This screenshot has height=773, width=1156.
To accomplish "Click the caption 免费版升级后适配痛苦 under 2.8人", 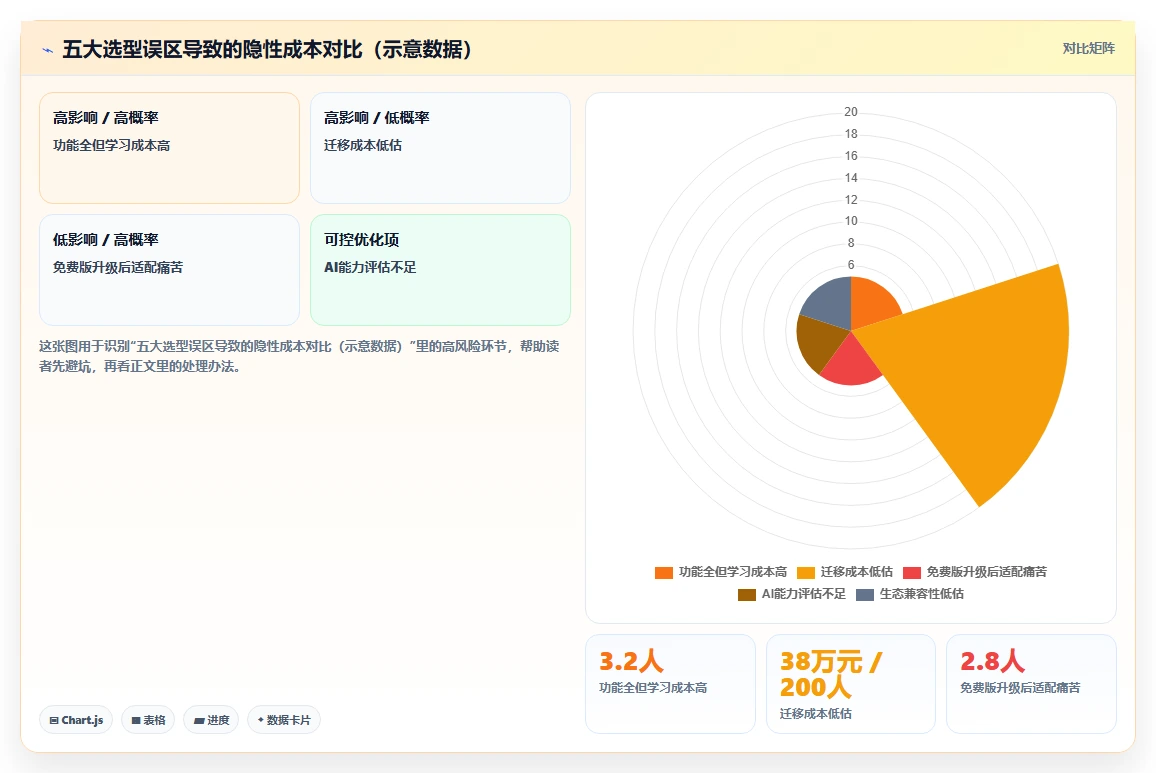I will pyautogui.click(x=1020, y=688).
